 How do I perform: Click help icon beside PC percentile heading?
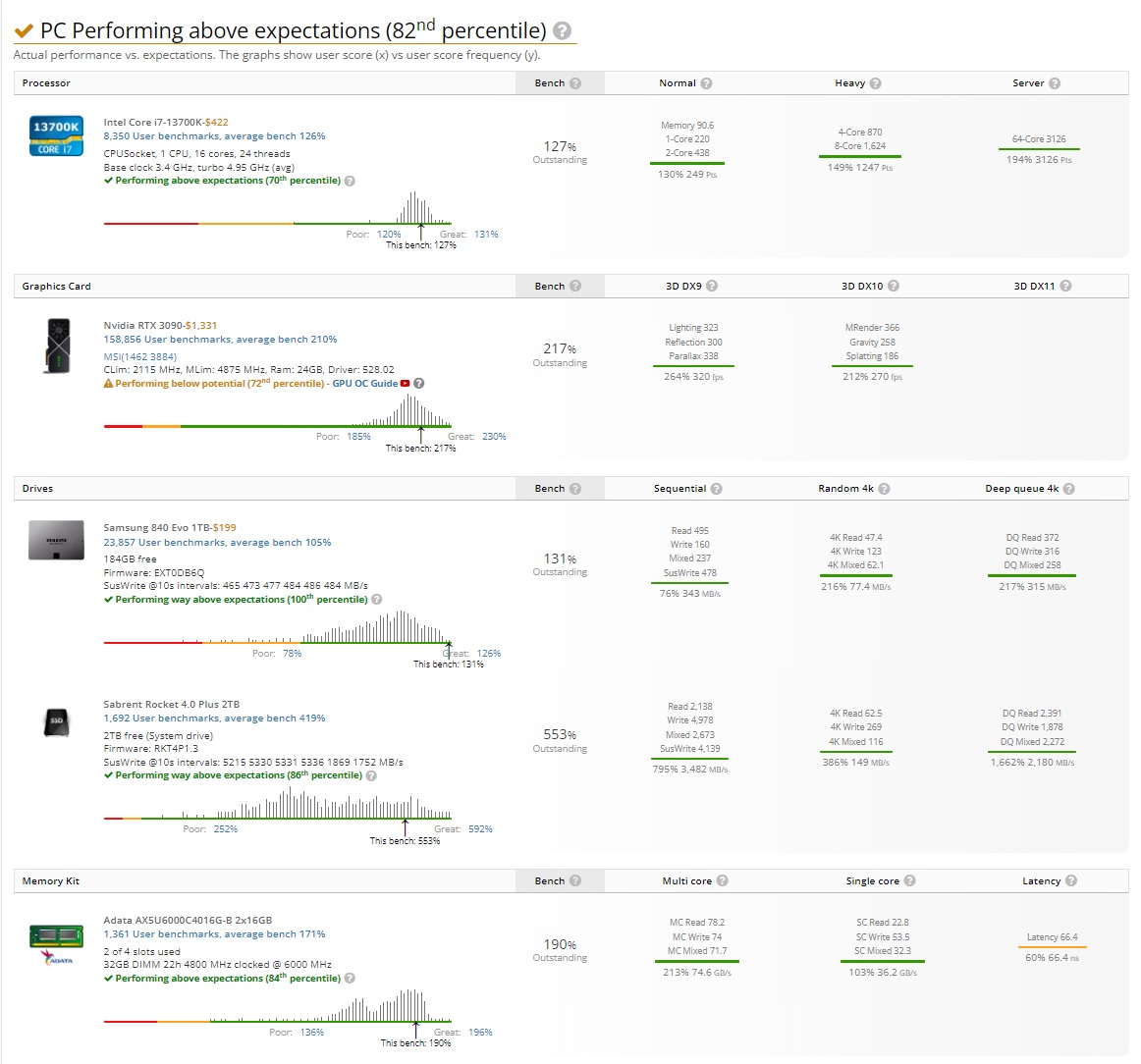[562, 31]
